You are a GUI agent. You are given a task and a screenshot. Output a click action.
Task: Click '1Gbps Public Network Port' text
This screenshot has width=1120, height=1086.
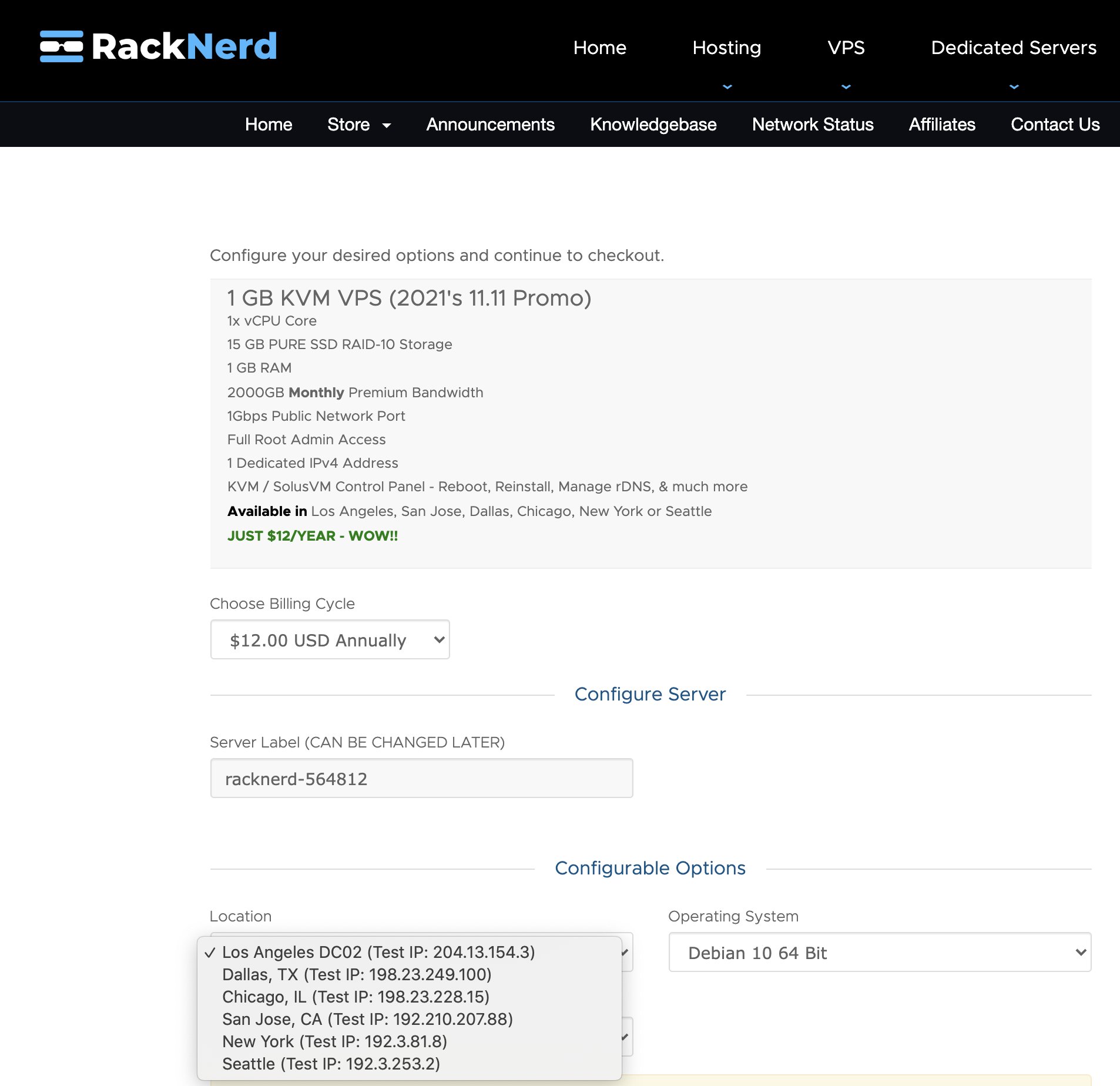coord(316,416)
